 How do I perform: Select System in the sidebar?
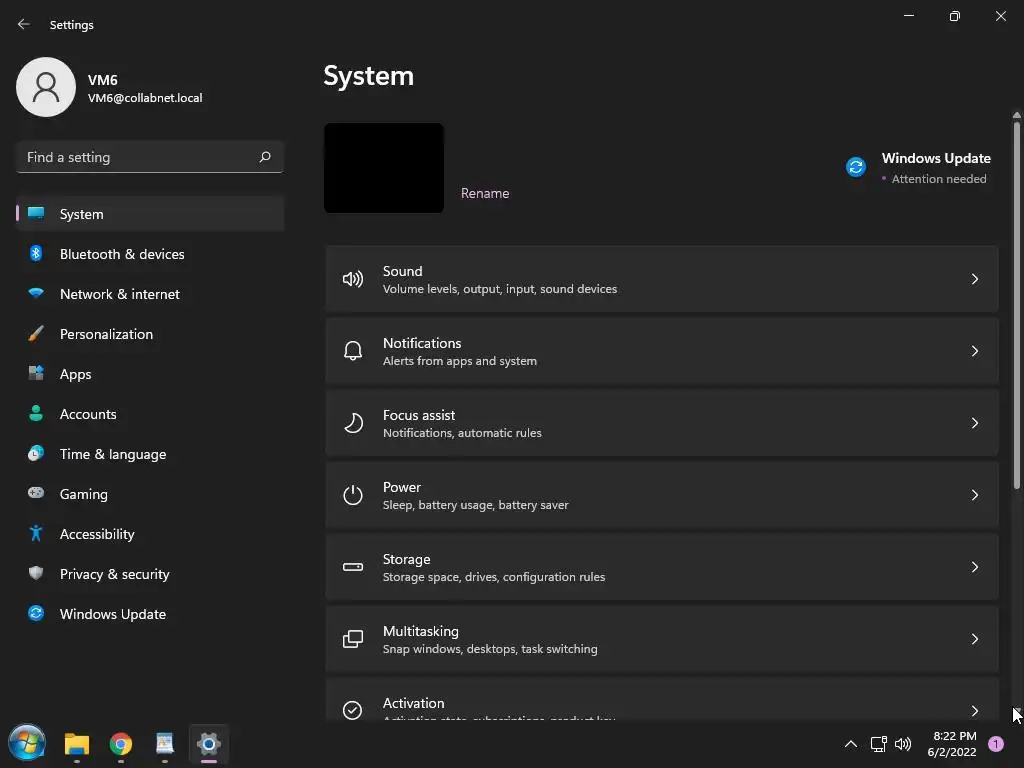pos(150,214)
